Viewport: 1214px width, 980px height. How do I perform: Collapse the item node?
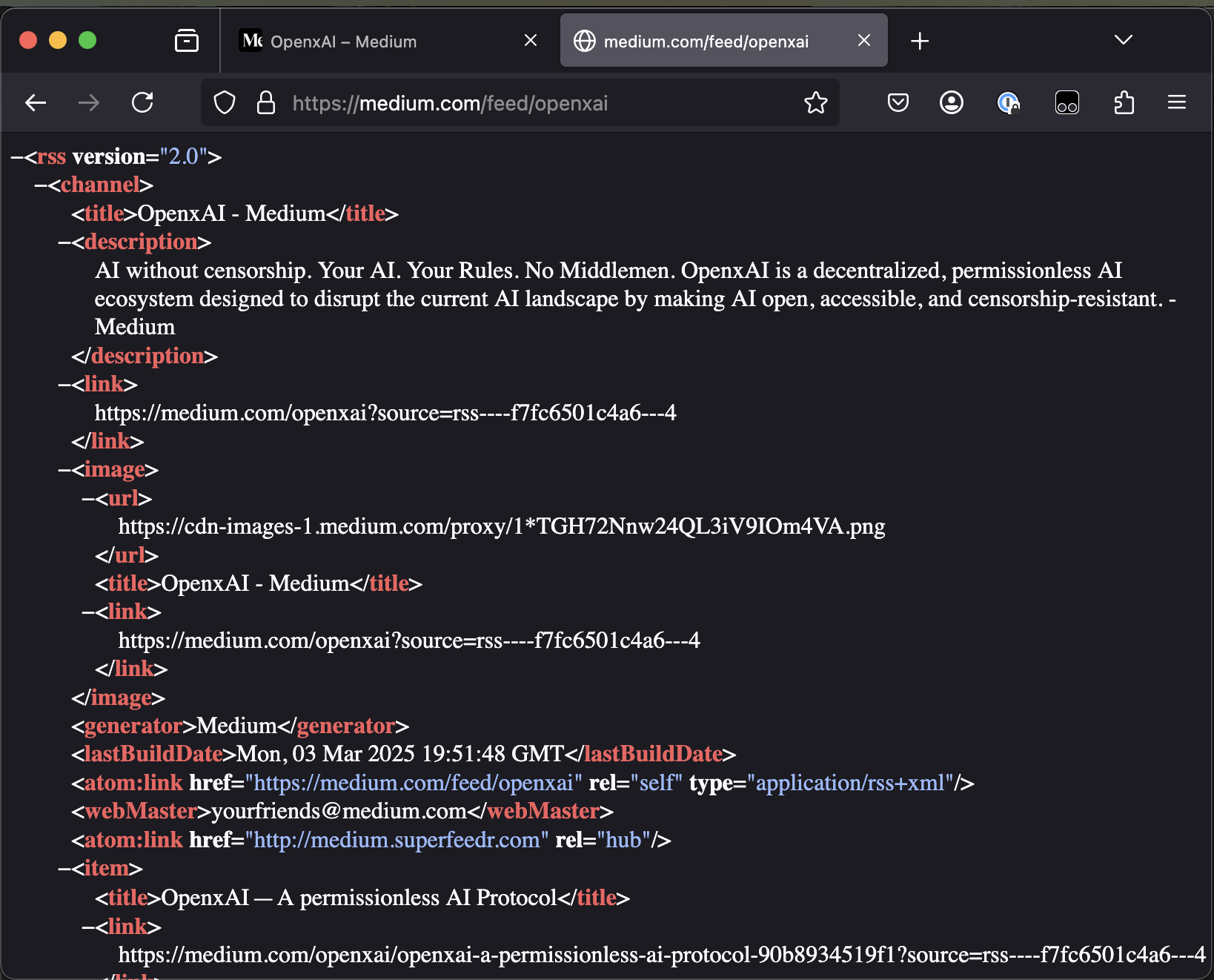pos(64,868)
